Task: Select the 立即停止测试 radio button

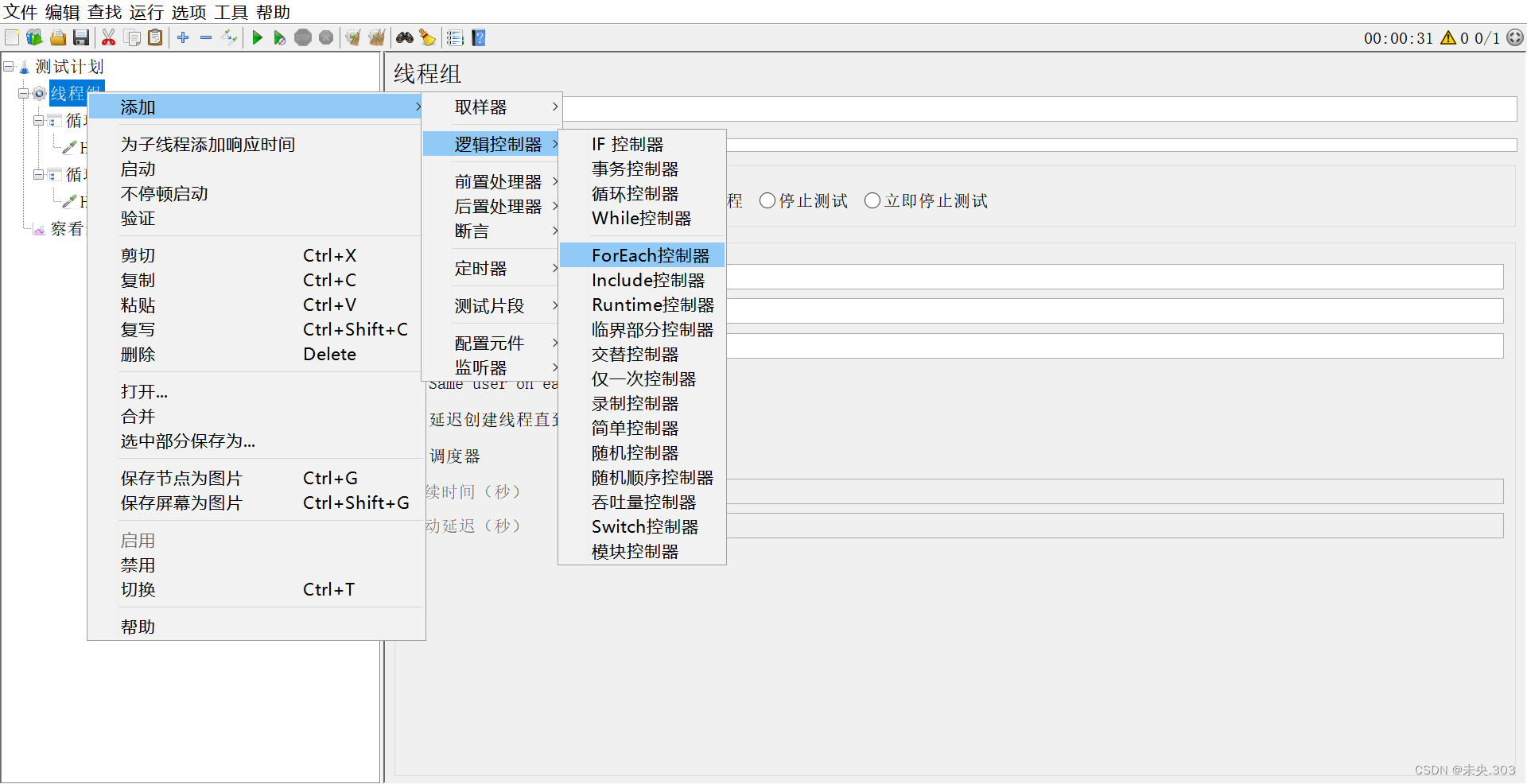Action: pyautogui.click(x=872, y=200)
